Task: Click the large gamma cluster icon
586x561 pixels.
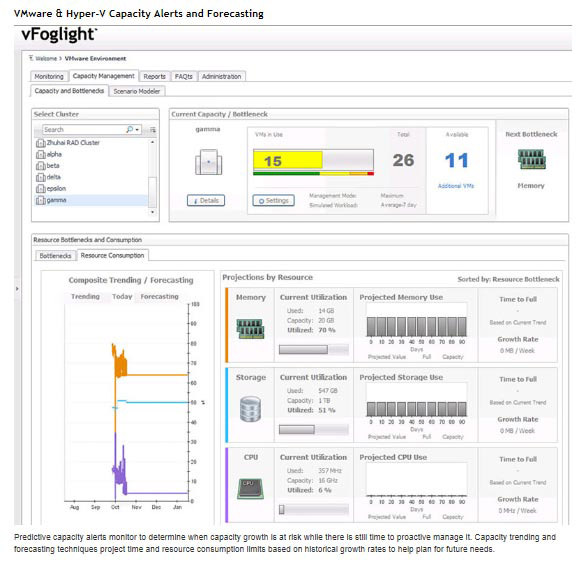Action: click(x=208, y=162)
